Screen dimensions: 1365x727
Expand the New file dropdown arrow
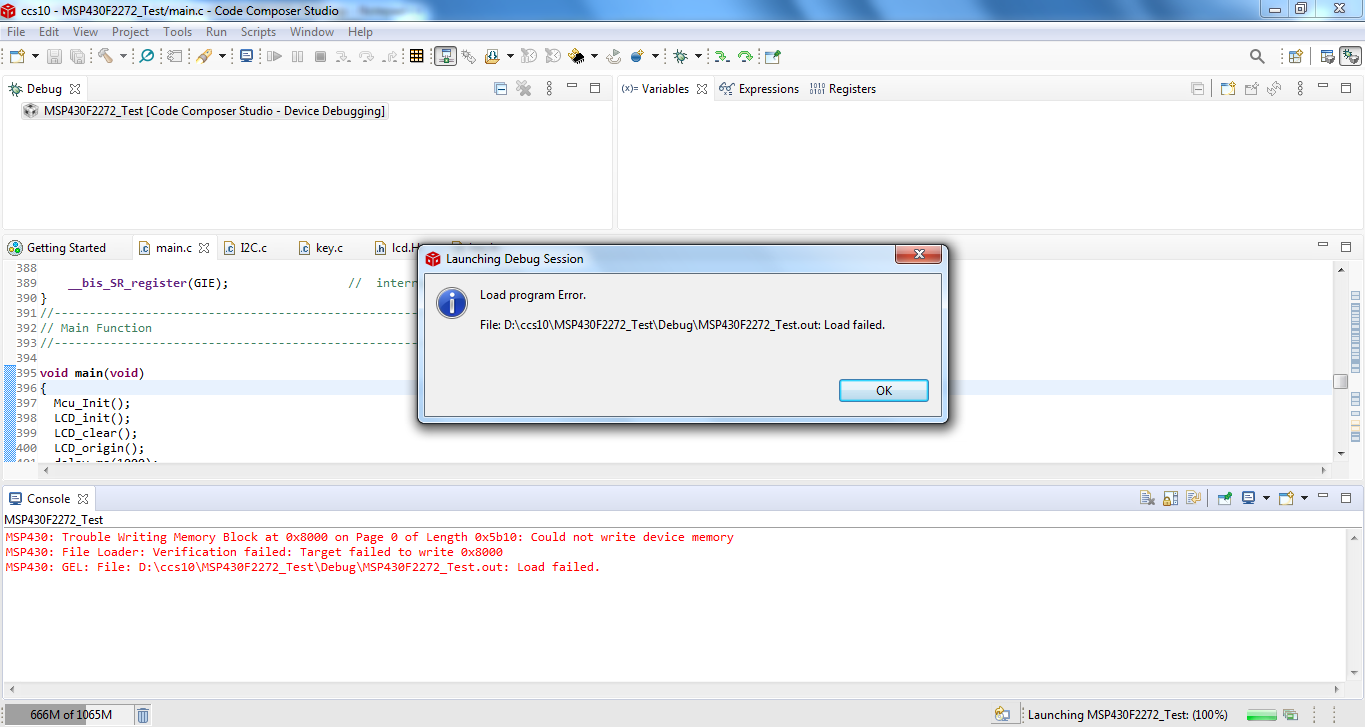(x=35, y=57)
